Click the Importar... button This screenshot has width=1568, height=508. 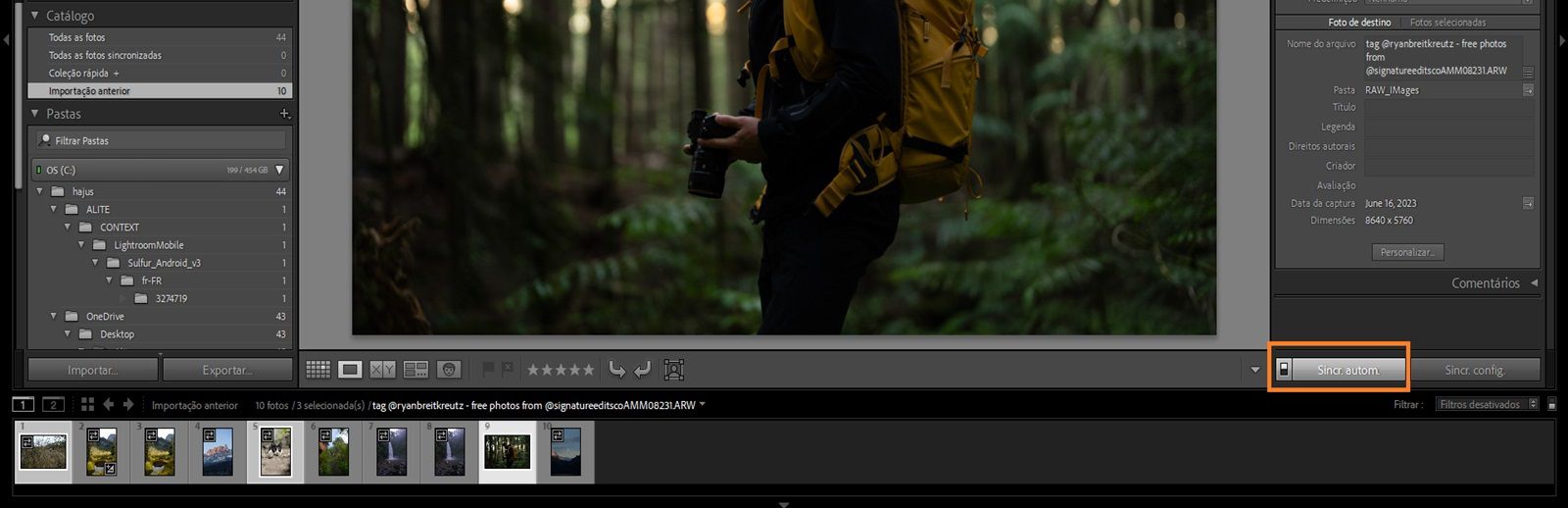point(93,370)
